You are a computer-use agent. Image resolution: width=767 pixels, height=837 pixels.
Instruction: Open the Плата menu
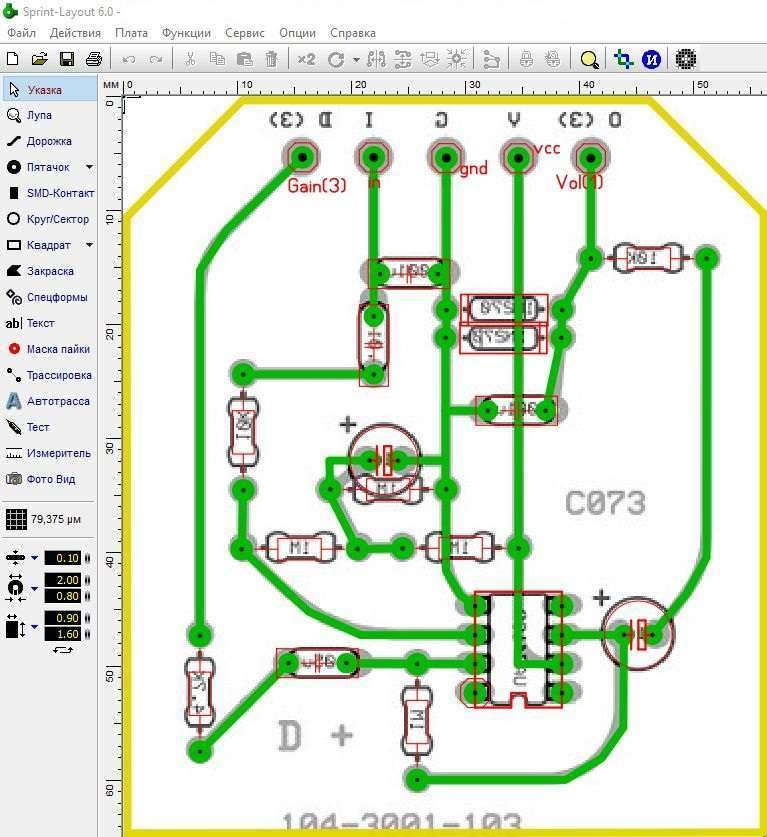tap(131, 33)
